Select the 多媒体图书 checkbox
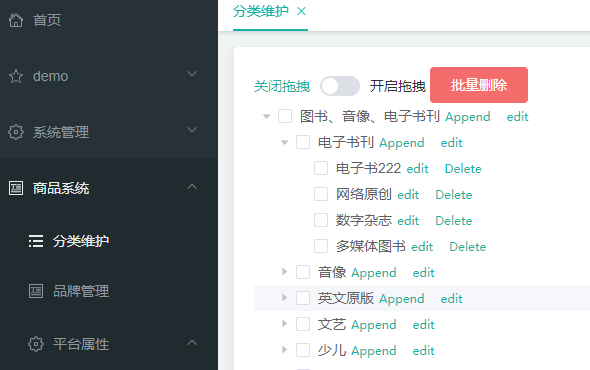Screen dimensions: 590x370 click(321, 246)
